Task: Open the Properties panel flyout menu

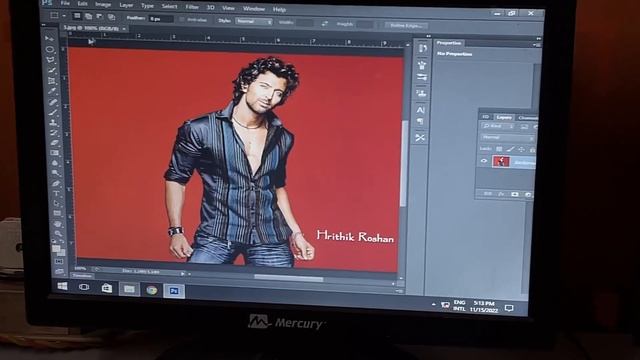Action: tap(538, 45)
